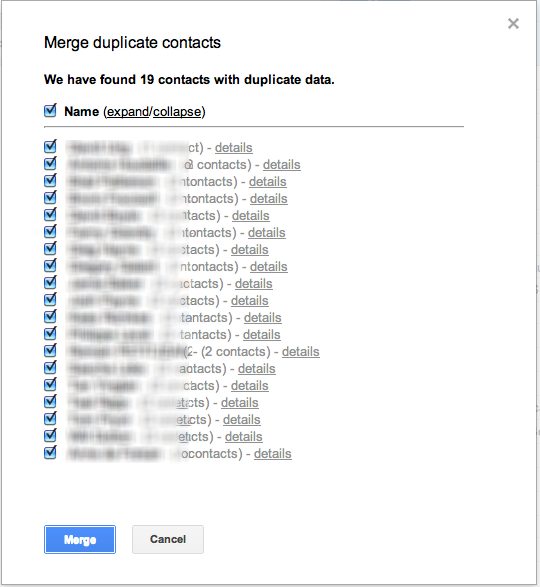Uncheck the tenth contact row checkbox
Viewport: 540px width, 587px height.
pyautogui.click(x=50, y=299)
